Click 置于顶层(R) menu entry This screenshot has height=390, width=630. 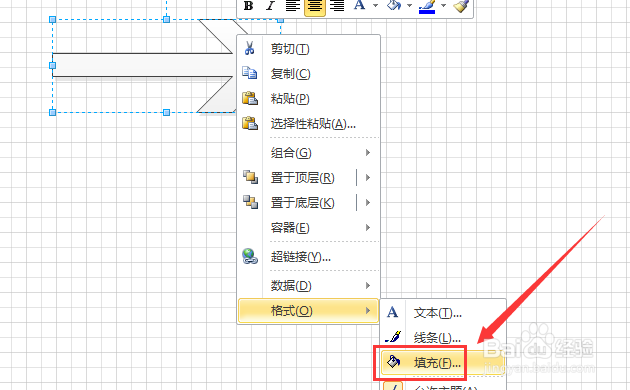point(302,178)
